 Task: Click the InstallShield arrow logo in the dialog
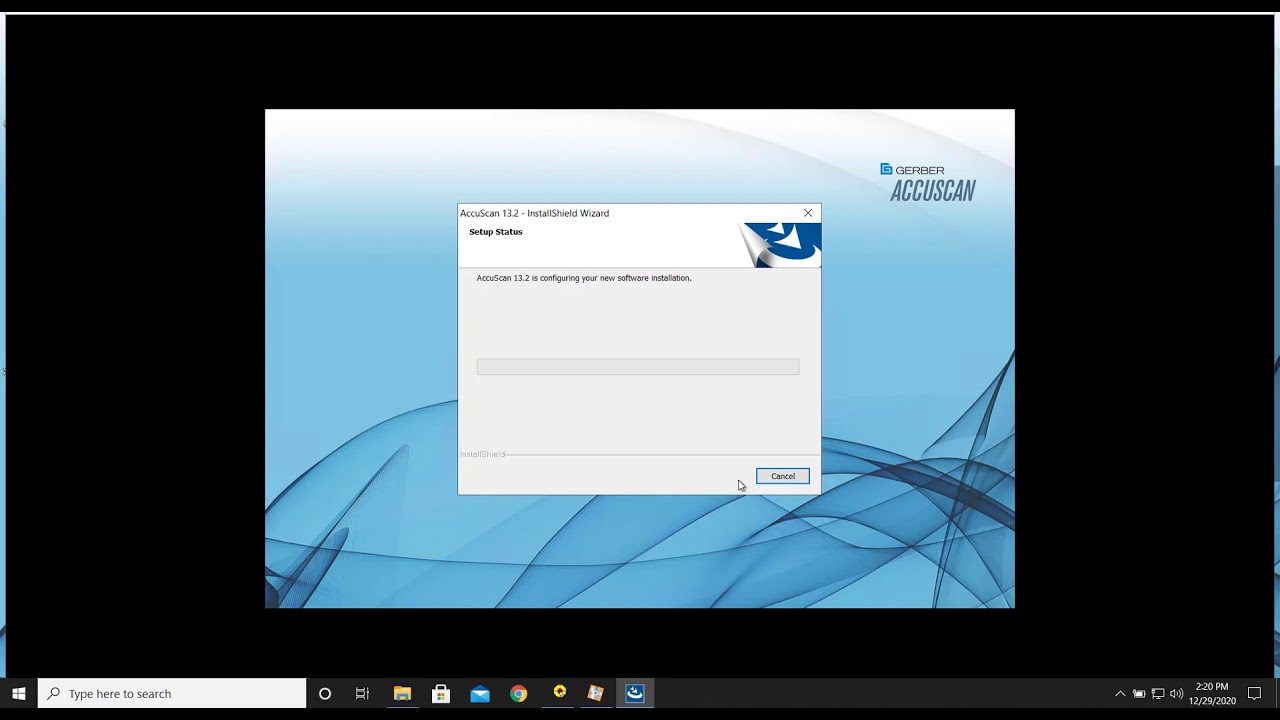coord(780,245)
